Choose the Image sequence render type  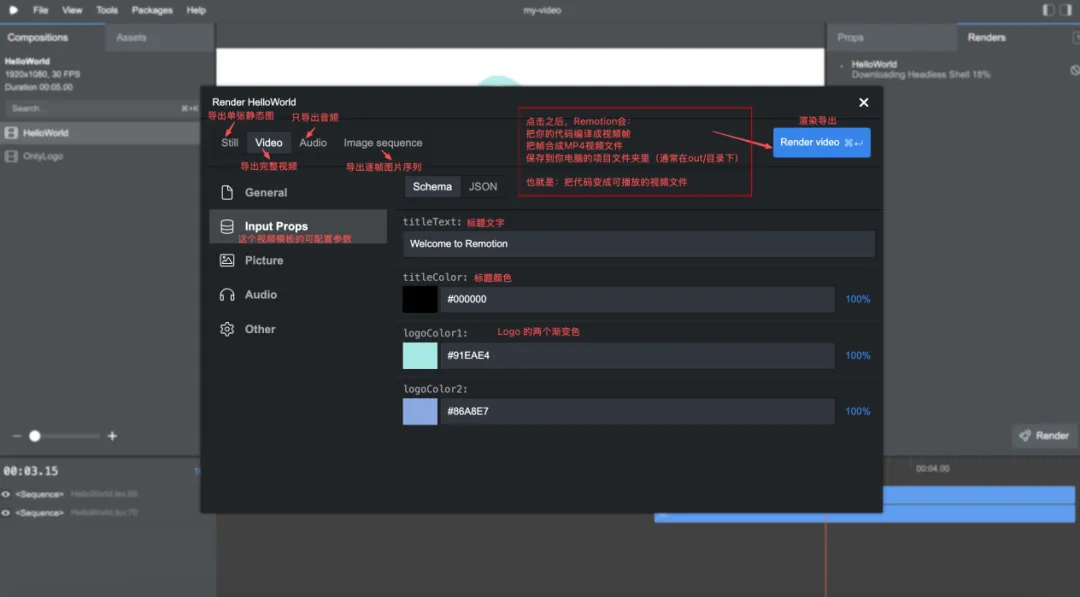coord(383,143)
